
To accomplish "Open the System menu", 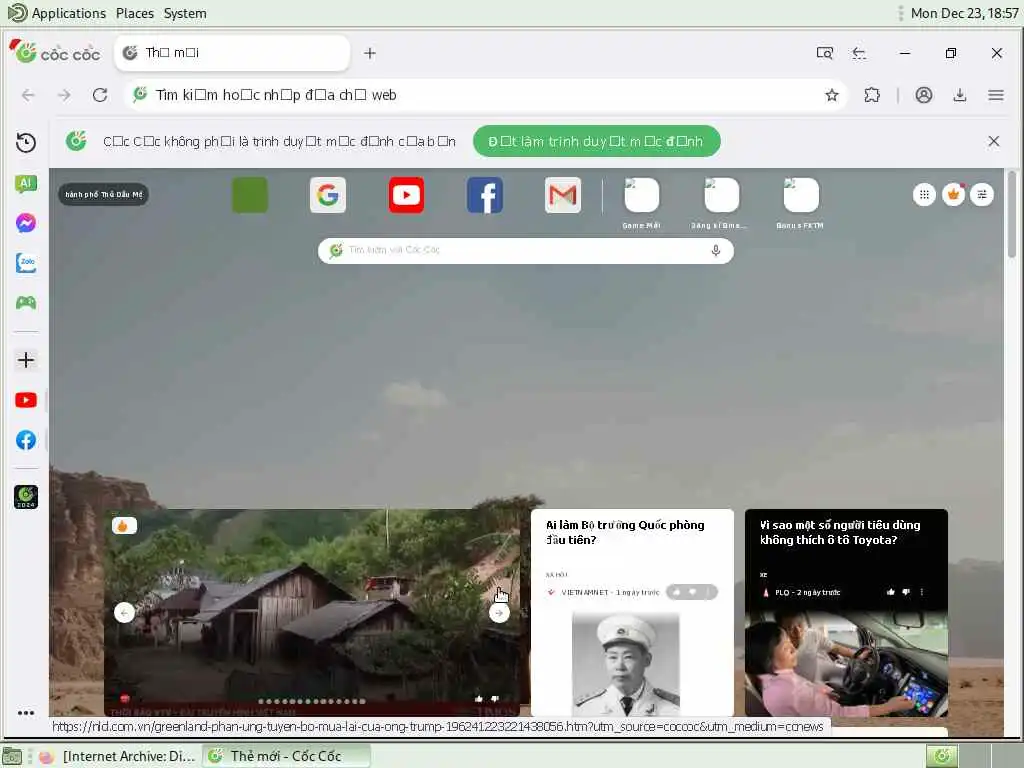I will 185,13.
